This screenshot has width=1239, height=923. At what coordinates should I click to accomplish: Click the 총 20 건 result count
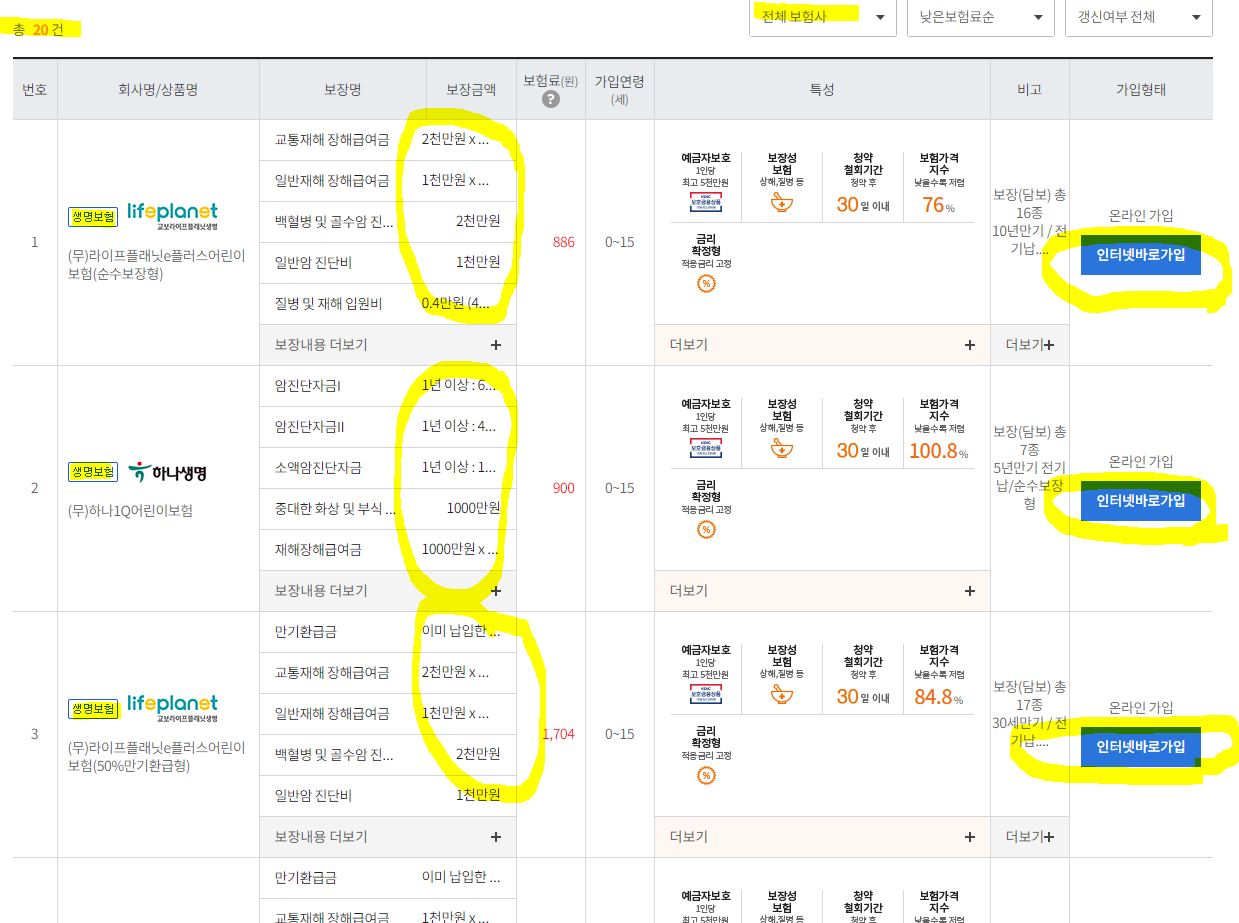[x=38, y=29]
